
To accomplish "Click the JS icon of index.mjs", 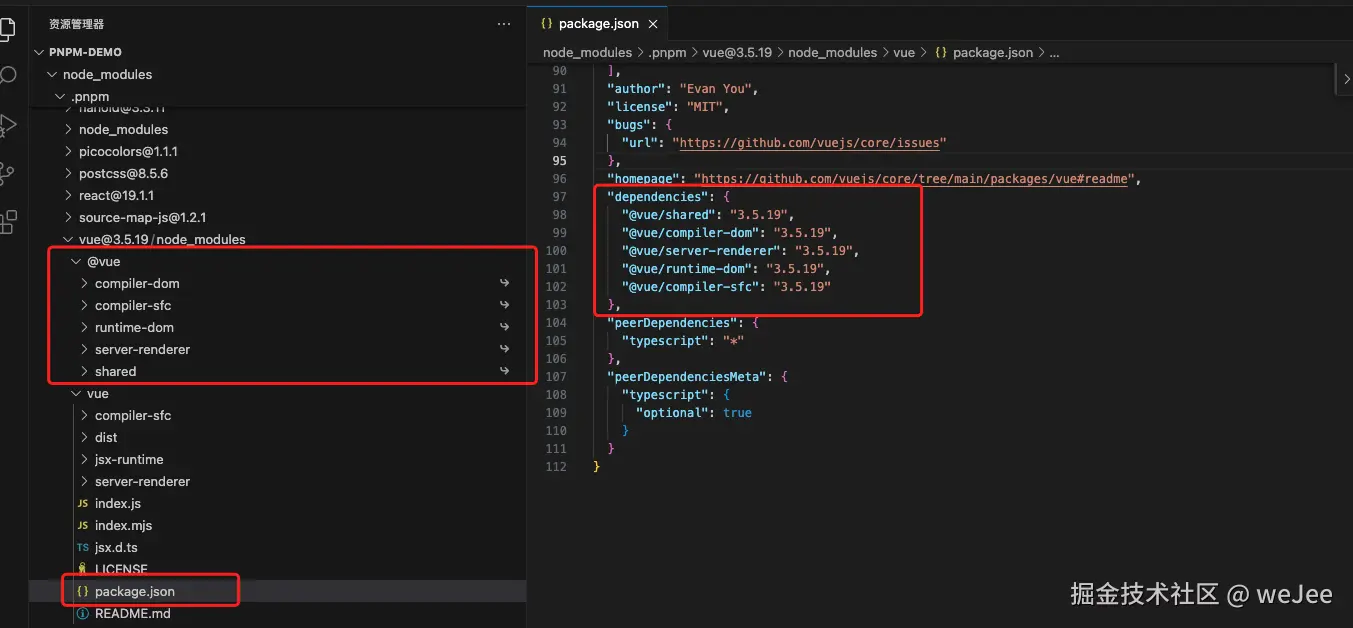I will [83, 526].
